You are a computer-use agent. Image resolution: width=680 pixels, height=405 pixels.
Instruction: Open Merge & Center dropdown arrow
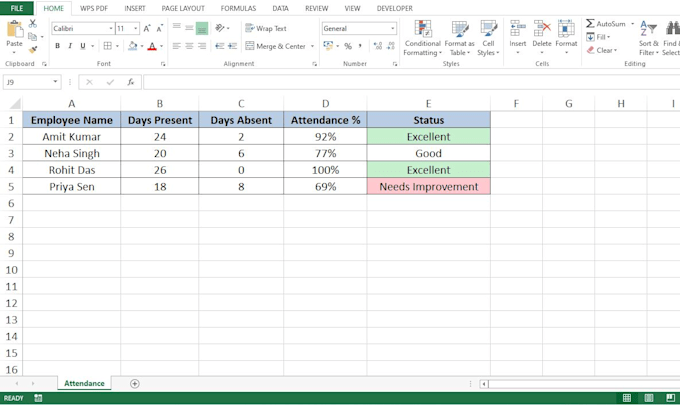click(312, 46)
